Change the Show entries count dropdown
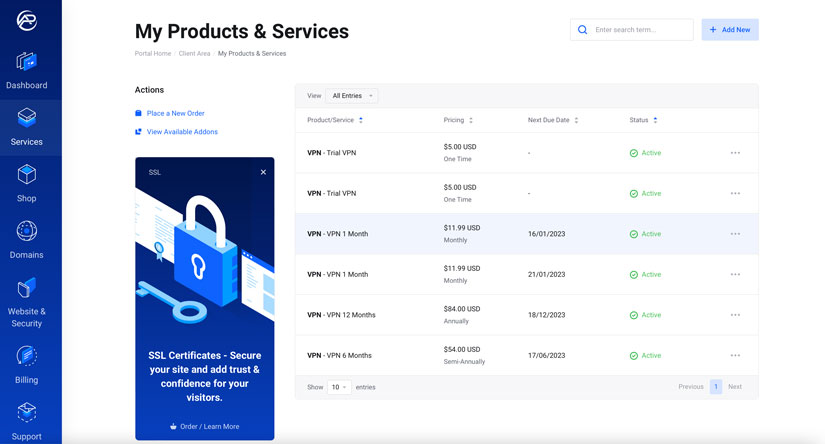 tap(338, 387)
